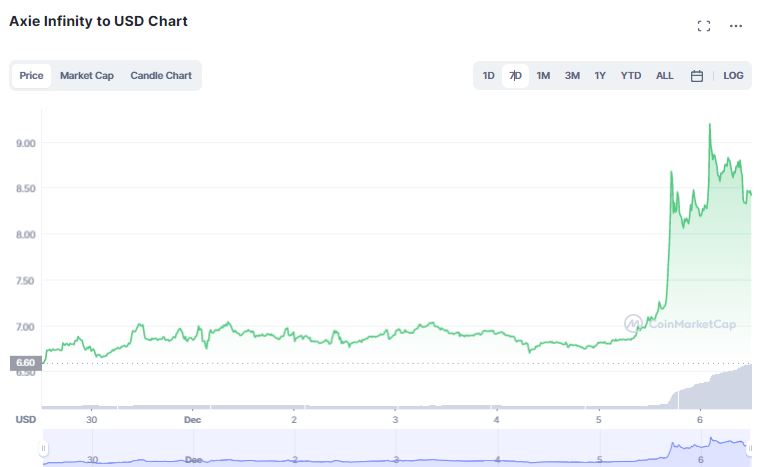Select the 1Y time range
This screenshot has width=760, height=467.
point(600,76)
